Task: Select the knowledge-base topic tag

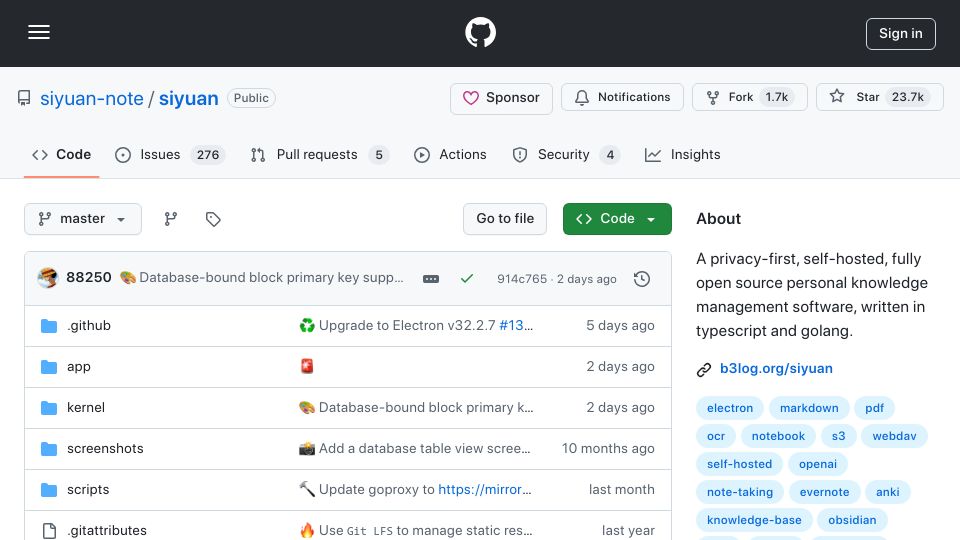Action: click(754, 521)
